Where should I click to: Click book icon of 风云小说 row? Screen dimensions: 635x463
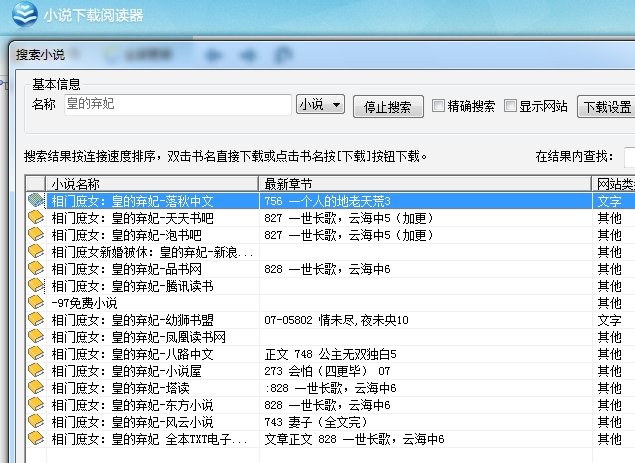(36, 422)
